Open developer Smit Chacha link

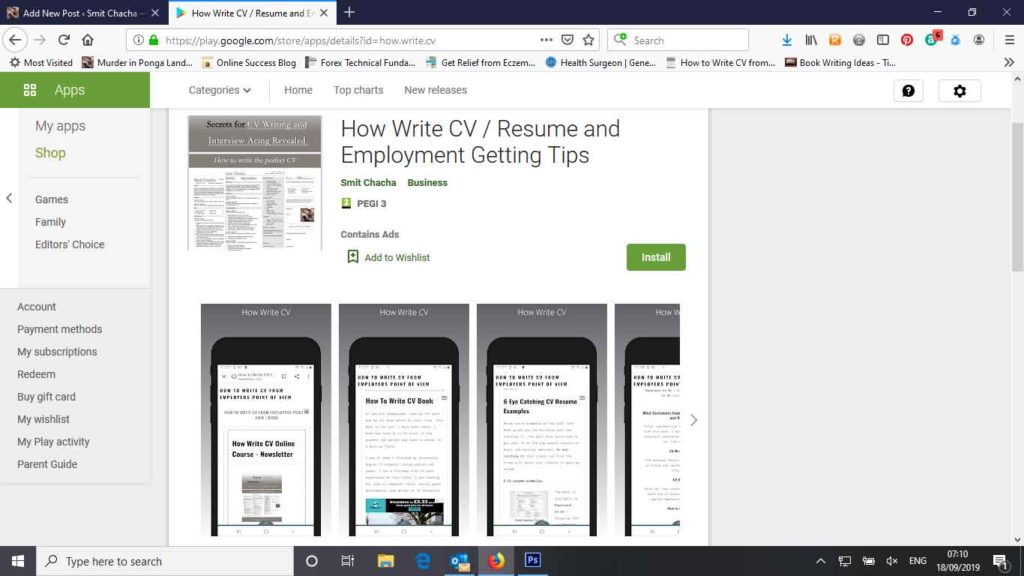tap(368, 183)
